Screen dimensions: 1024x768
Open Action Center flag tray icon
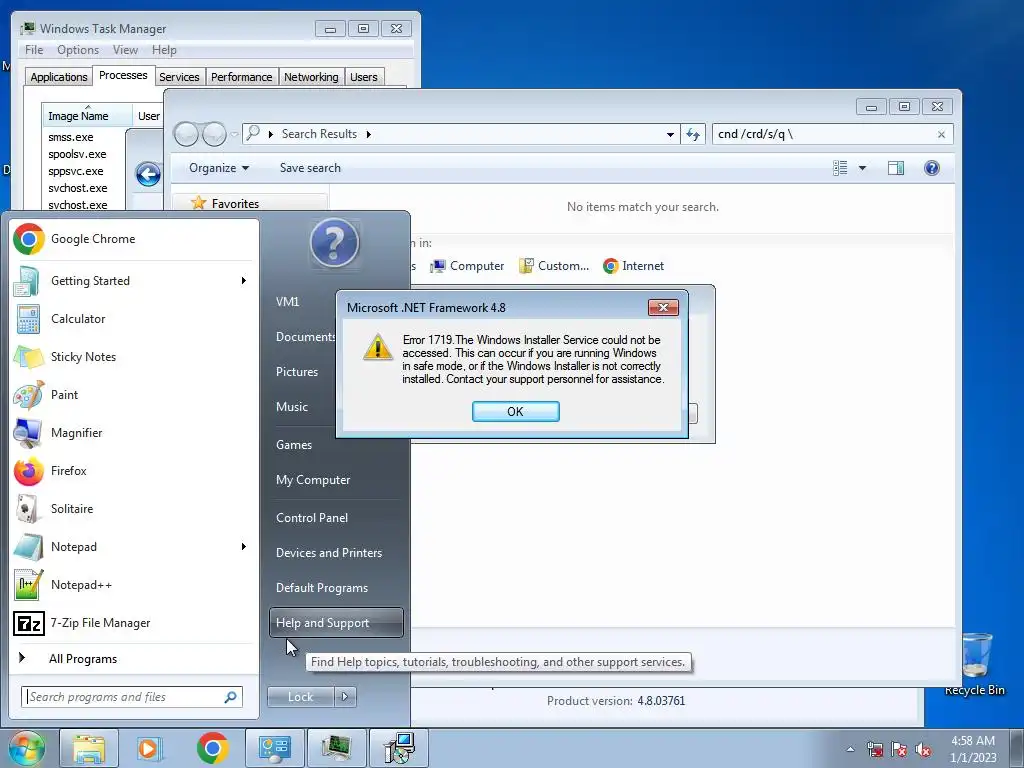[x=899, y=750]
